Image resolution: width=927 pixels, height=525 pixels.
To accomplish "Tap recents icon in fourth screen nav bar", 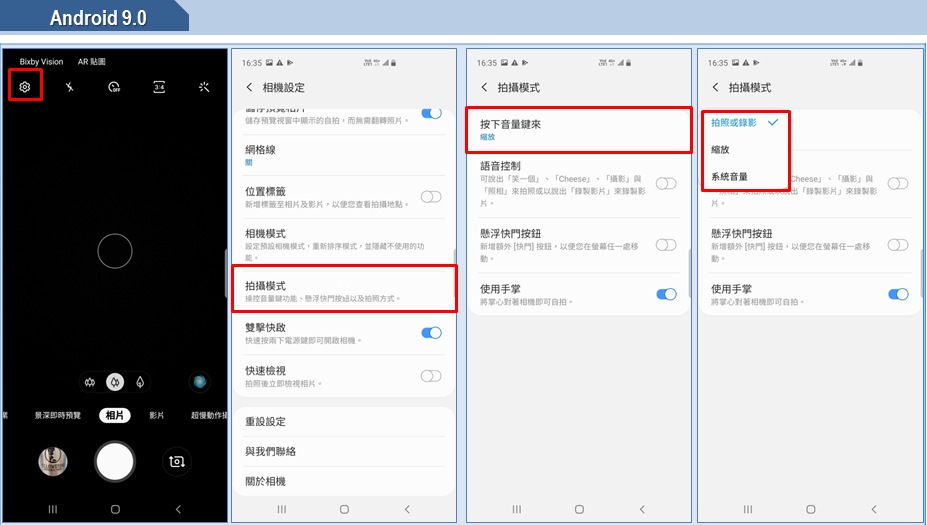I will click(x=748, y=509).
